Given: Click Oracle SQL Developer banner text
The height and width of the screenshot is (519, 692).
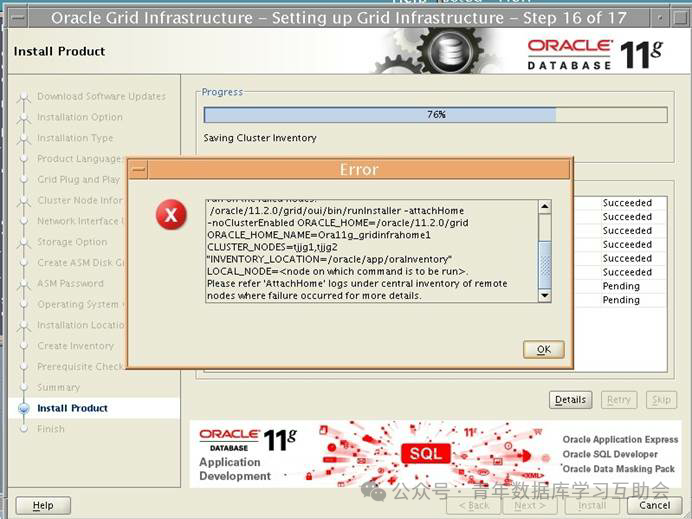Looking at the screenshot, I should point(610,454).
